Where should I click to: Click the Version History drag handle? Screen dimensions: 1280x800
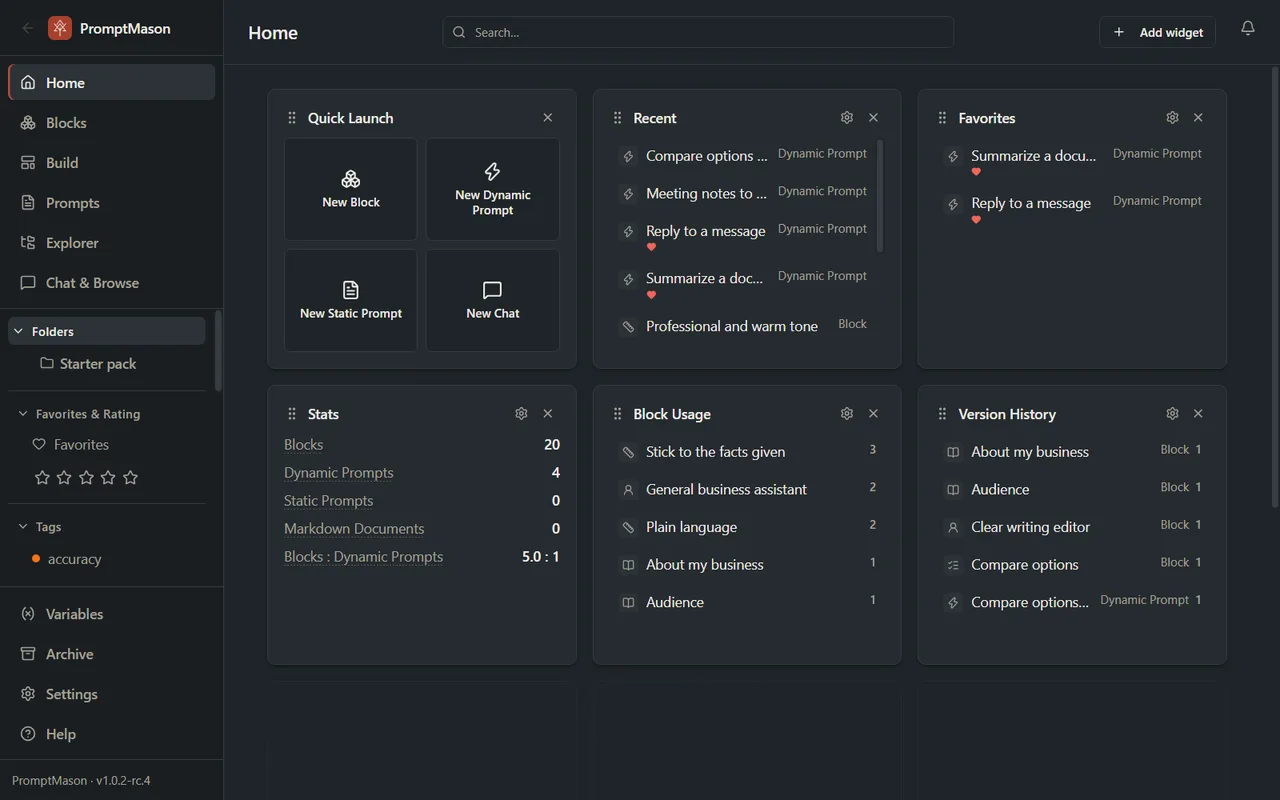[x=942, y=414]
